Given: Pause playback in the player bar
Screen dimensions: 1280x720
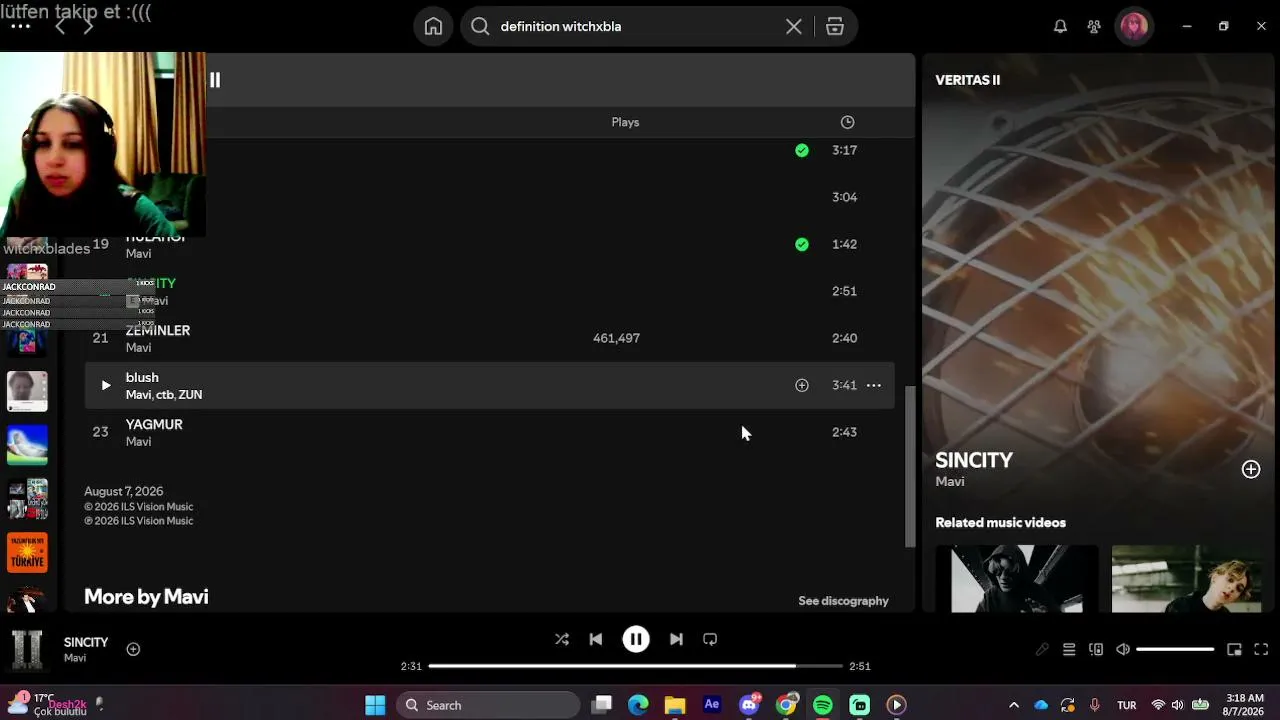Looking at the screenshot, I should [x=636, y=639].
